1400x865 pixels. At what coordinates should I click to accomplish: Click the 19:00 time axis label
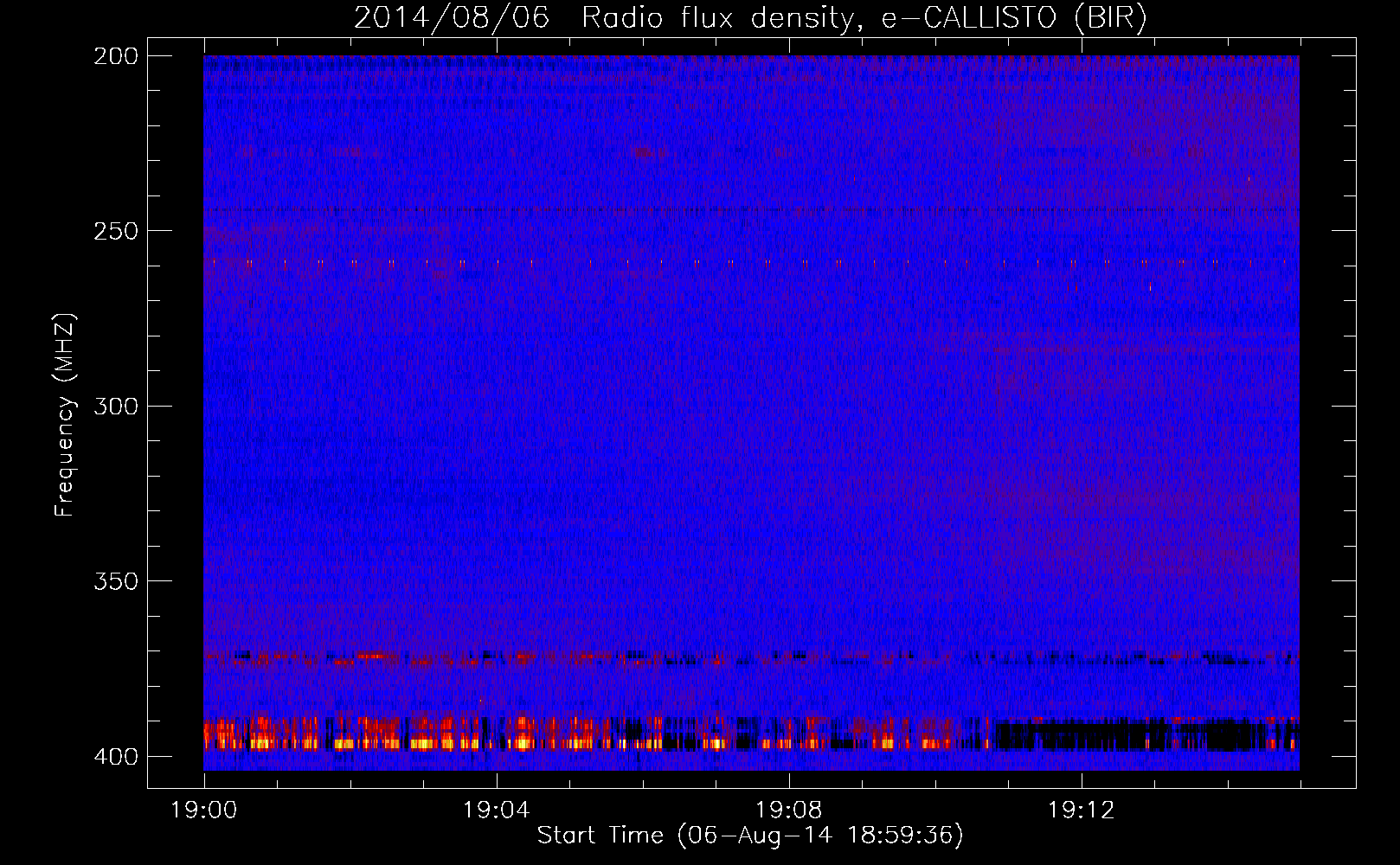tap(204, 811)
